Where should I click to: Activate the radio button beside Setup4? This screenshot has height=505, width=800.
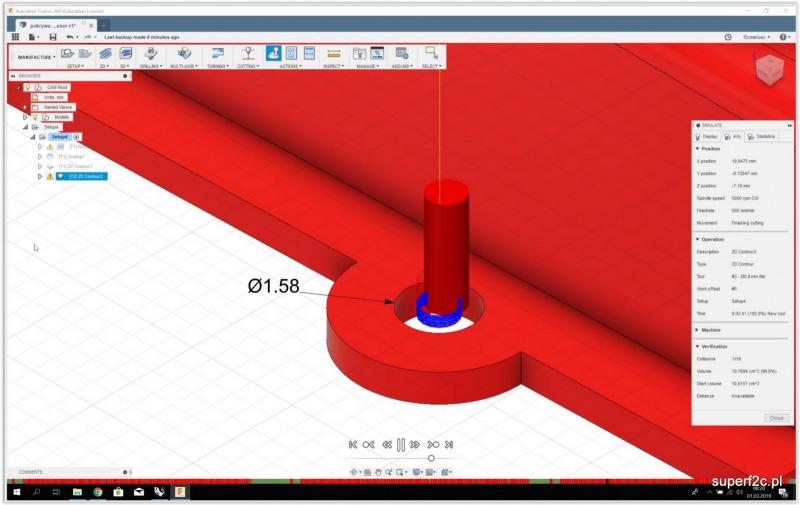pyautogui.click(x=77, y=136)
